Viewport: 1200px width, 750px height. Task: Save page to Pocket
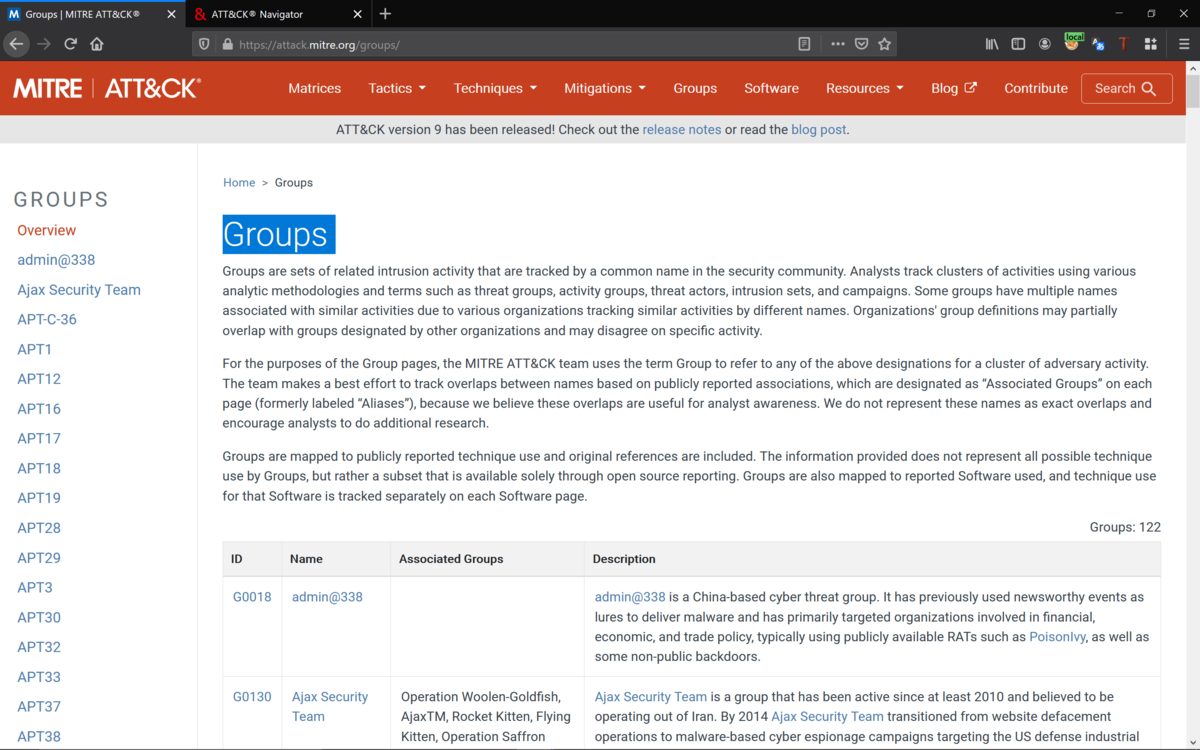point(861,44)
